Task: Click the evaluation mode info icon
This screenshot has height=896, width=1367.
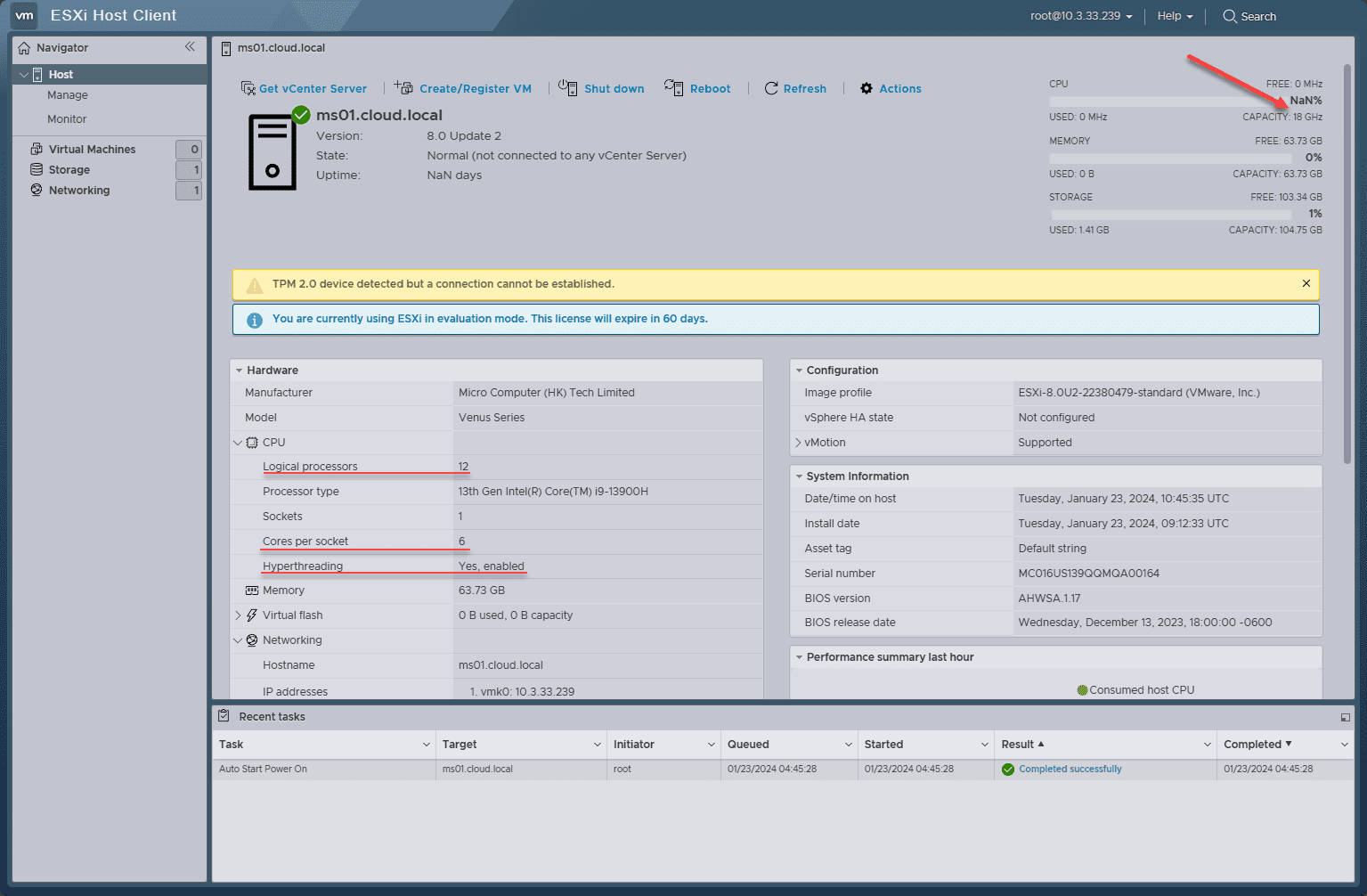Action: coord(255,320)
